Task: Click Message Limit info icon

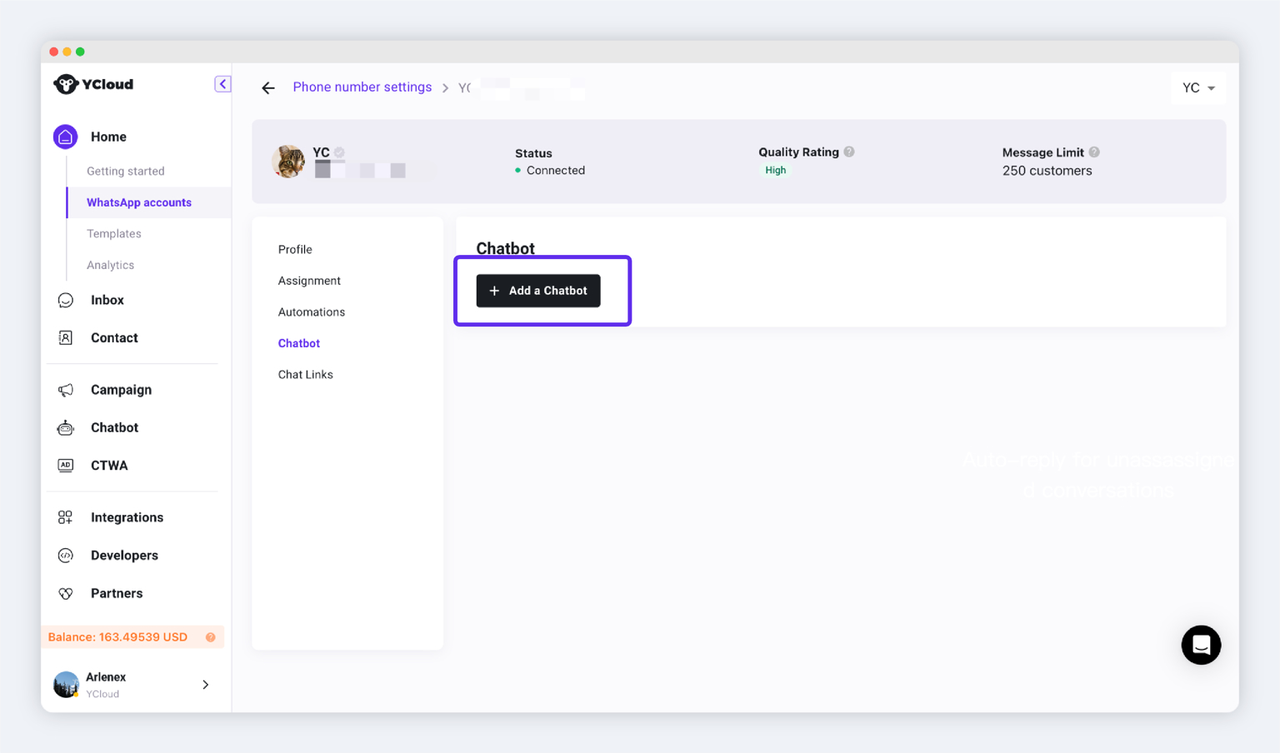Action: [x=1094, y=152]
